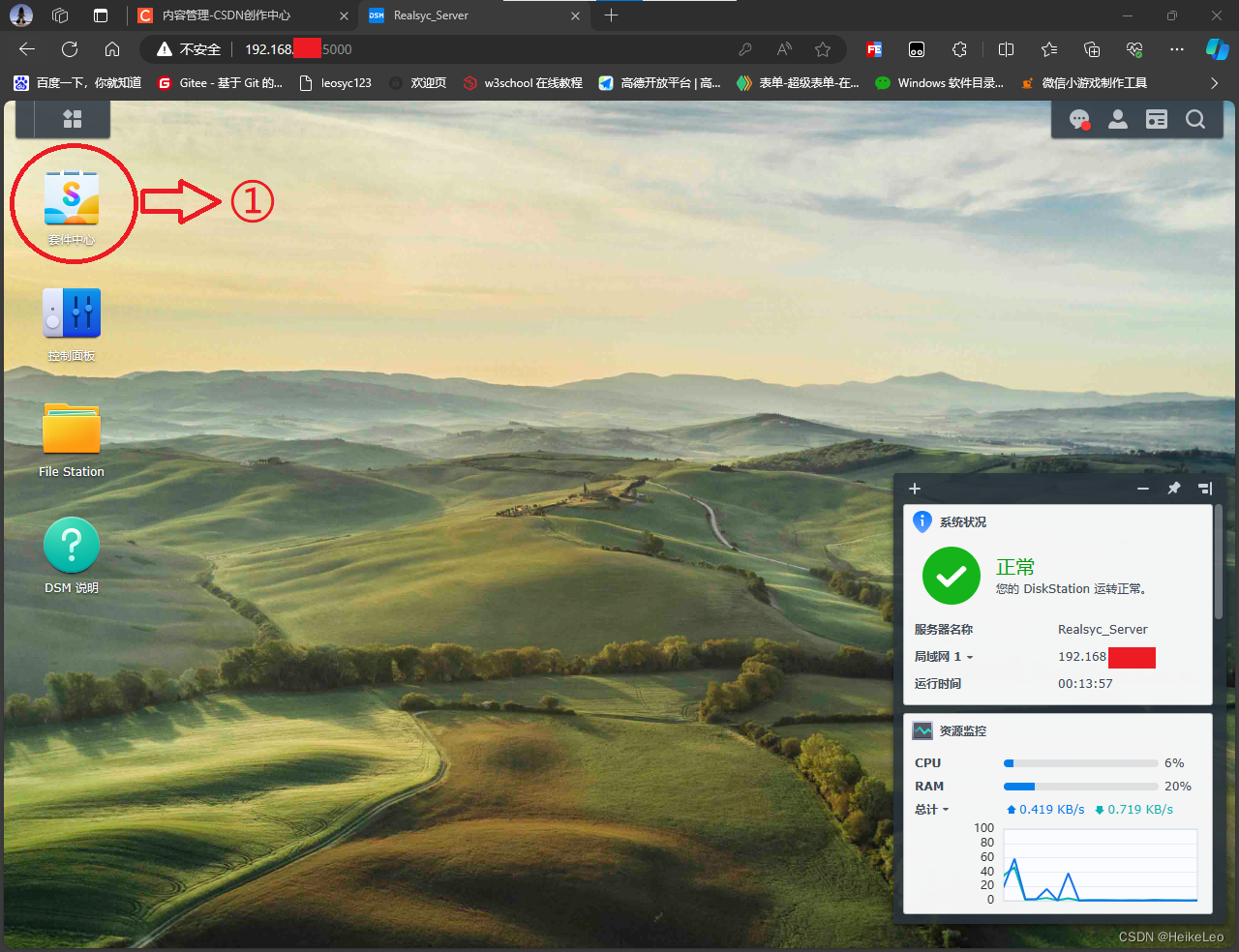Expand the bookmarks bar overflow chevron
Screen dimensions: 1239x952
(x=1214, y=83)
